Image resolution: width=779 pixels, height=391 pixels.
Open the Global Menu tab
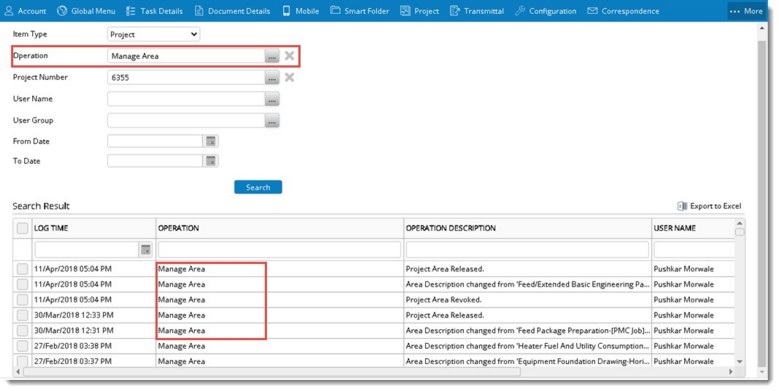pos(86,11)
